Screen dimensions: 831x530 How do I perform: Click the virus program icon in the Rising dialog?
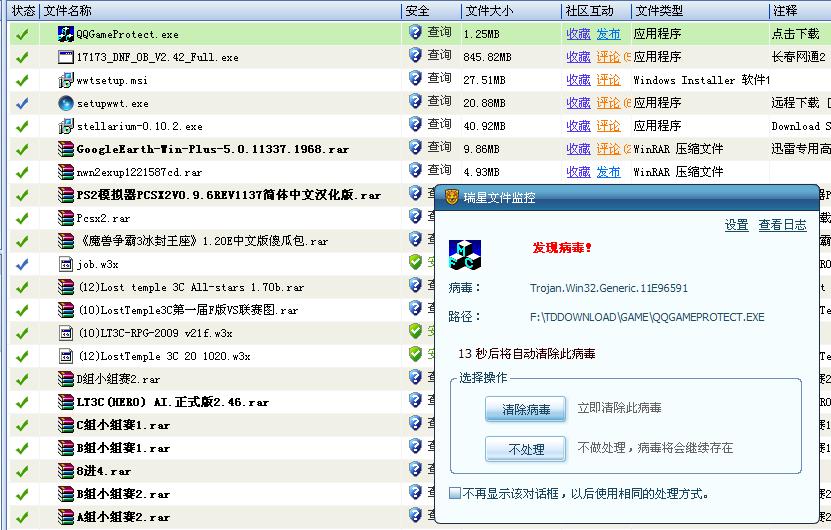tap(465, 254)
